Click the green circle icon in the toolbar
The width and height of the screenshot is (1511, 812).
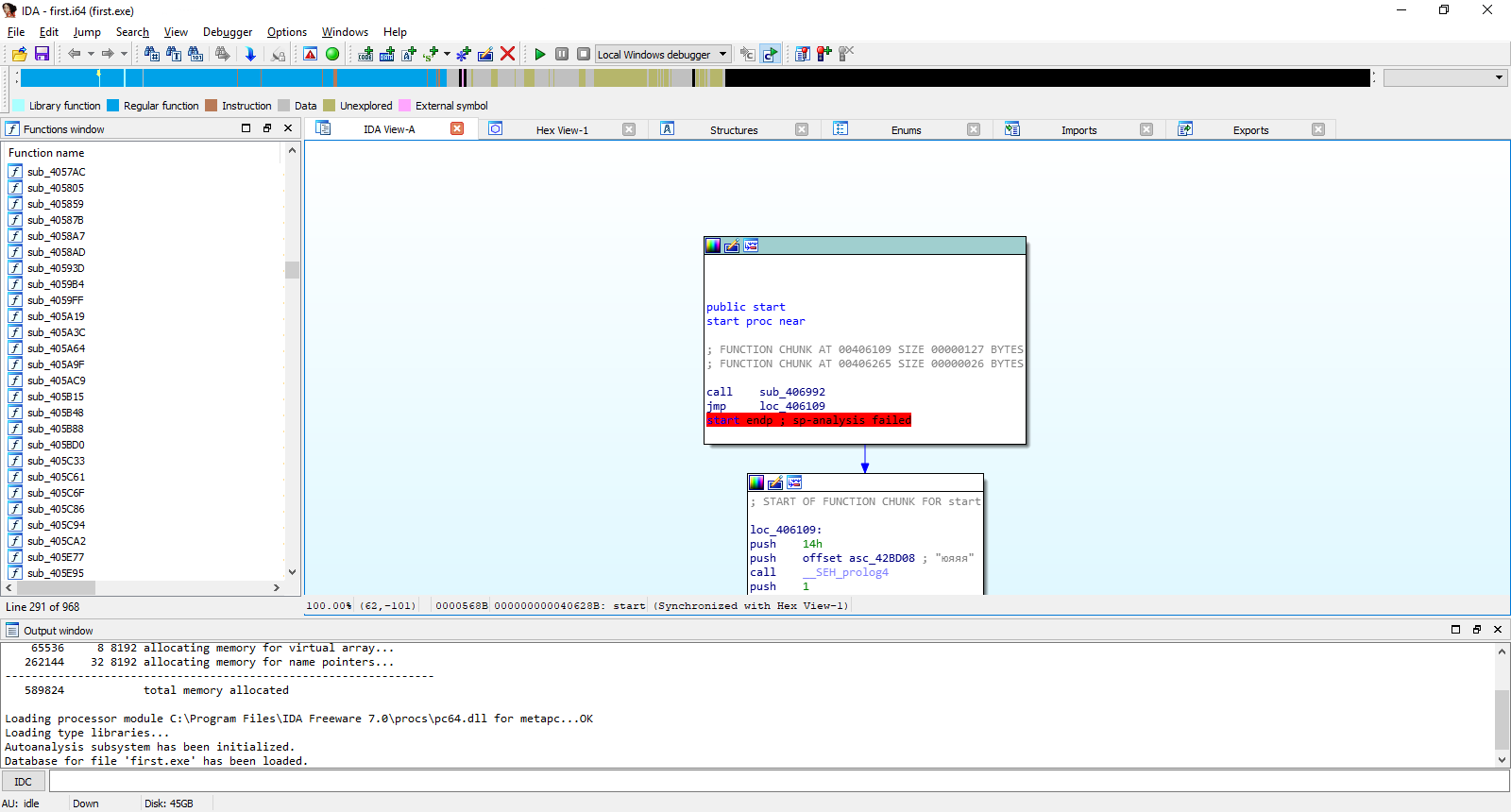tap(332, 54)
